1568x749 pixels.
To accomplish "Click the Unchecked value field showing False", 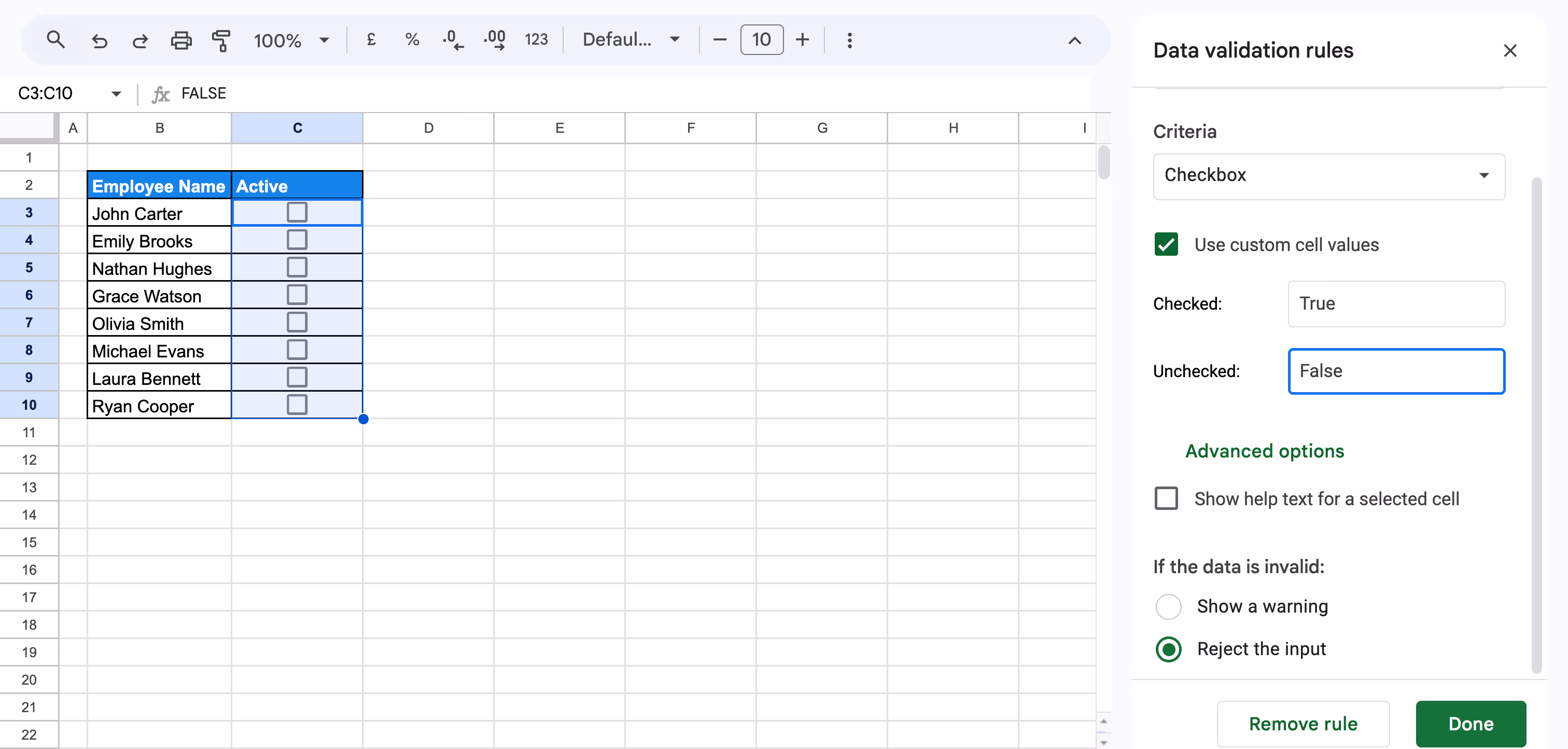I will pos(1396,371).
